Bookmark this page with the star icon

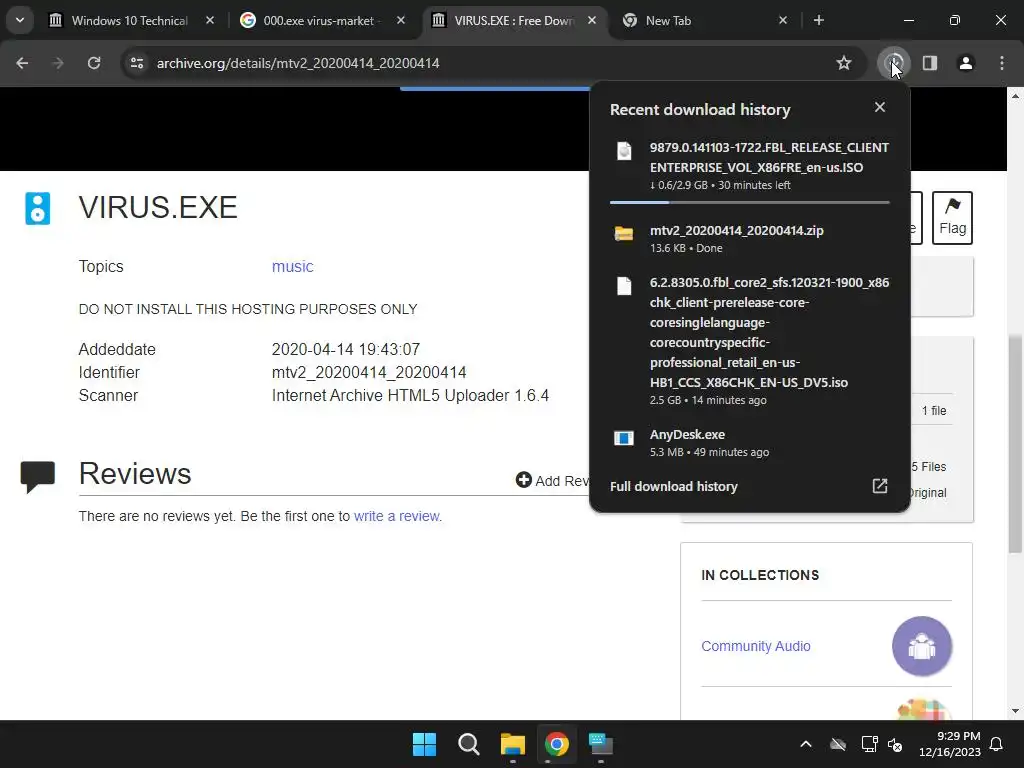tap(844, 63)
